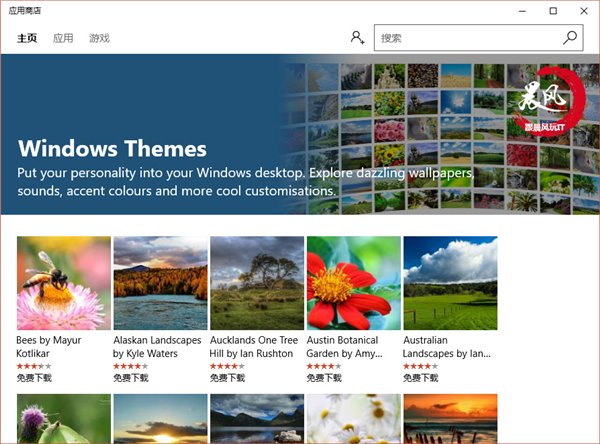The image size is (600, 444).
Task: Click the star rating of Aucklands One Tree Hill
Action: [227, 366]
